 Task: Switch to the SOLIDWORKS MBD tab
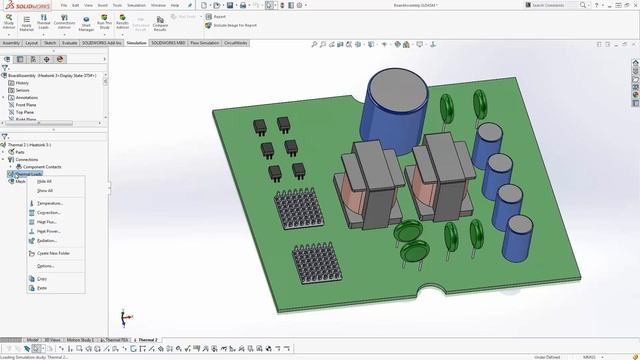tap(168, 43)
